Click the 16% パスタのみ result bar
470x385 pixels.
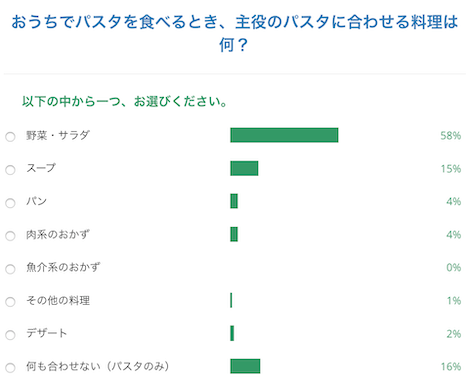click(x=245, y=366)
